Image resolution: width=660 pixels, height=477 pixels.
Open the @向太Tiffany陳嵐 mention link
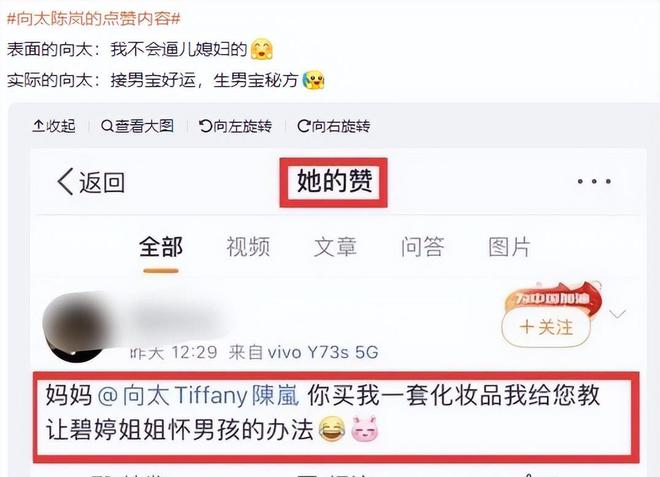(198, 396)
